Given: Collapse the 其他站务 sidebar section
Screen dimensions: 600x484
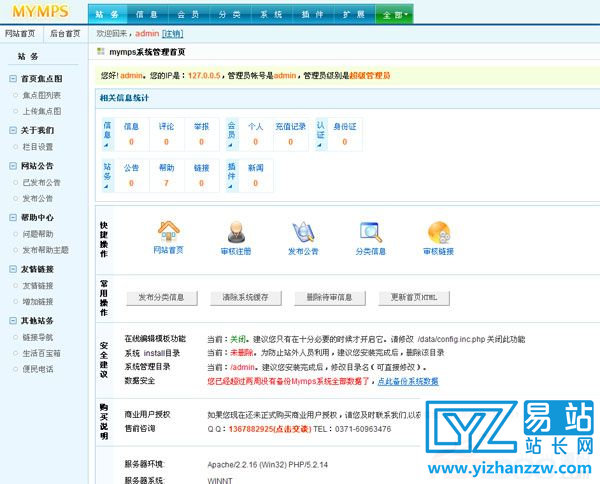Looking at the screenshot, I should point(13,320).
